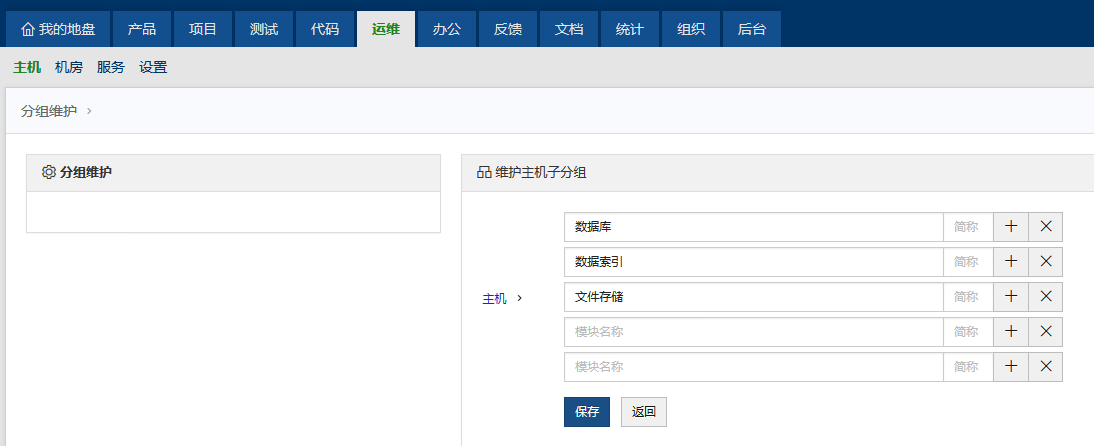Select the 主机 submenu item
The width and height of the screenshot is (1094, 446).
[x=27, y=68]
